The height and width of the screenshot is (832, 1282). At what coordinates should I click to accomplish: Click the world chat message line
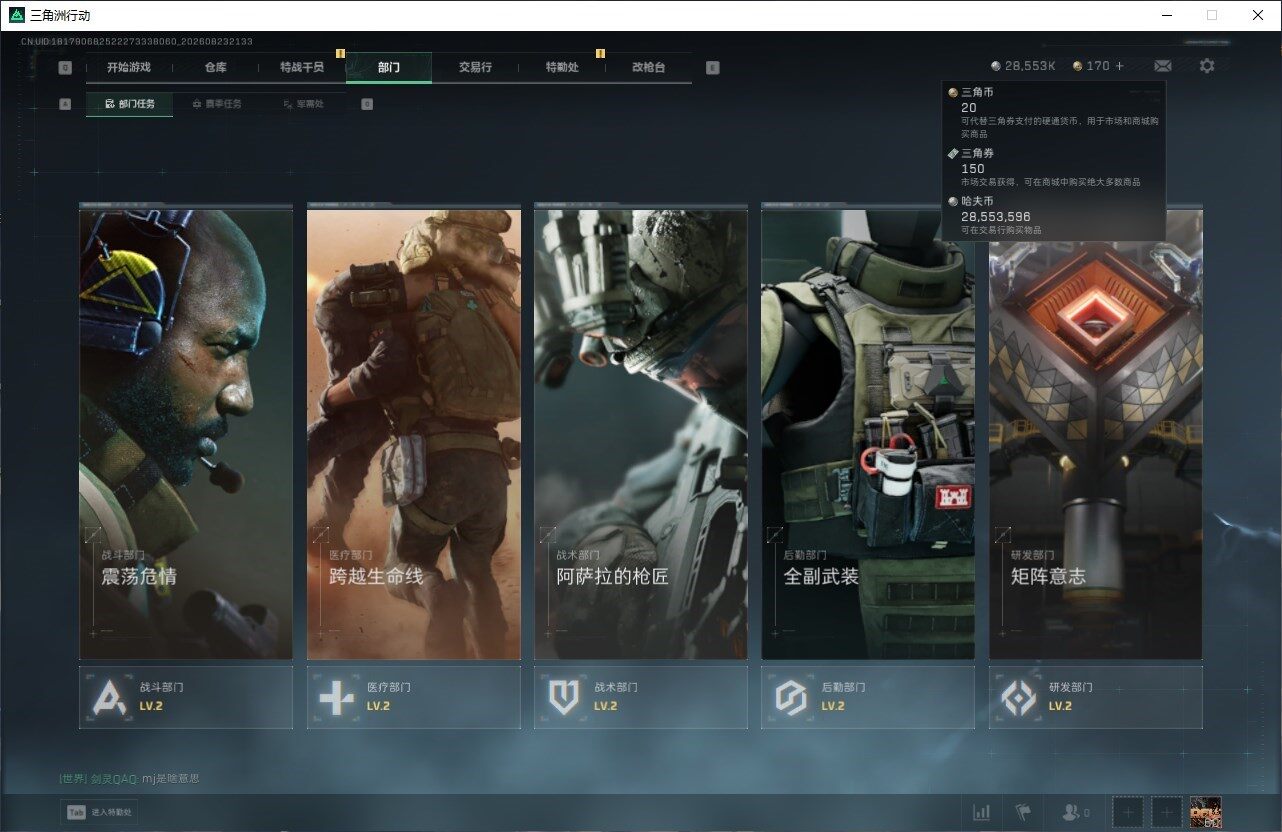(129, 778)
